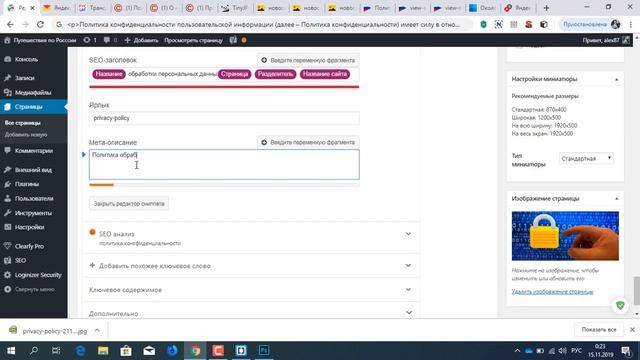
Task: Click the green shield extension icon in toolbar
Action: point(483,24)
